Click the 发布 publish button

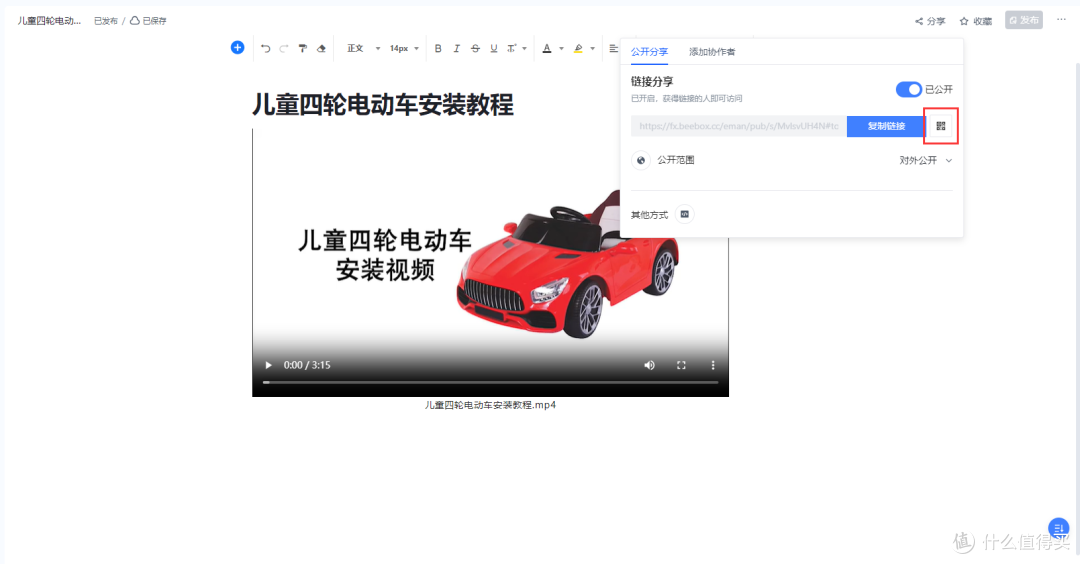[x=1024, y=20]
